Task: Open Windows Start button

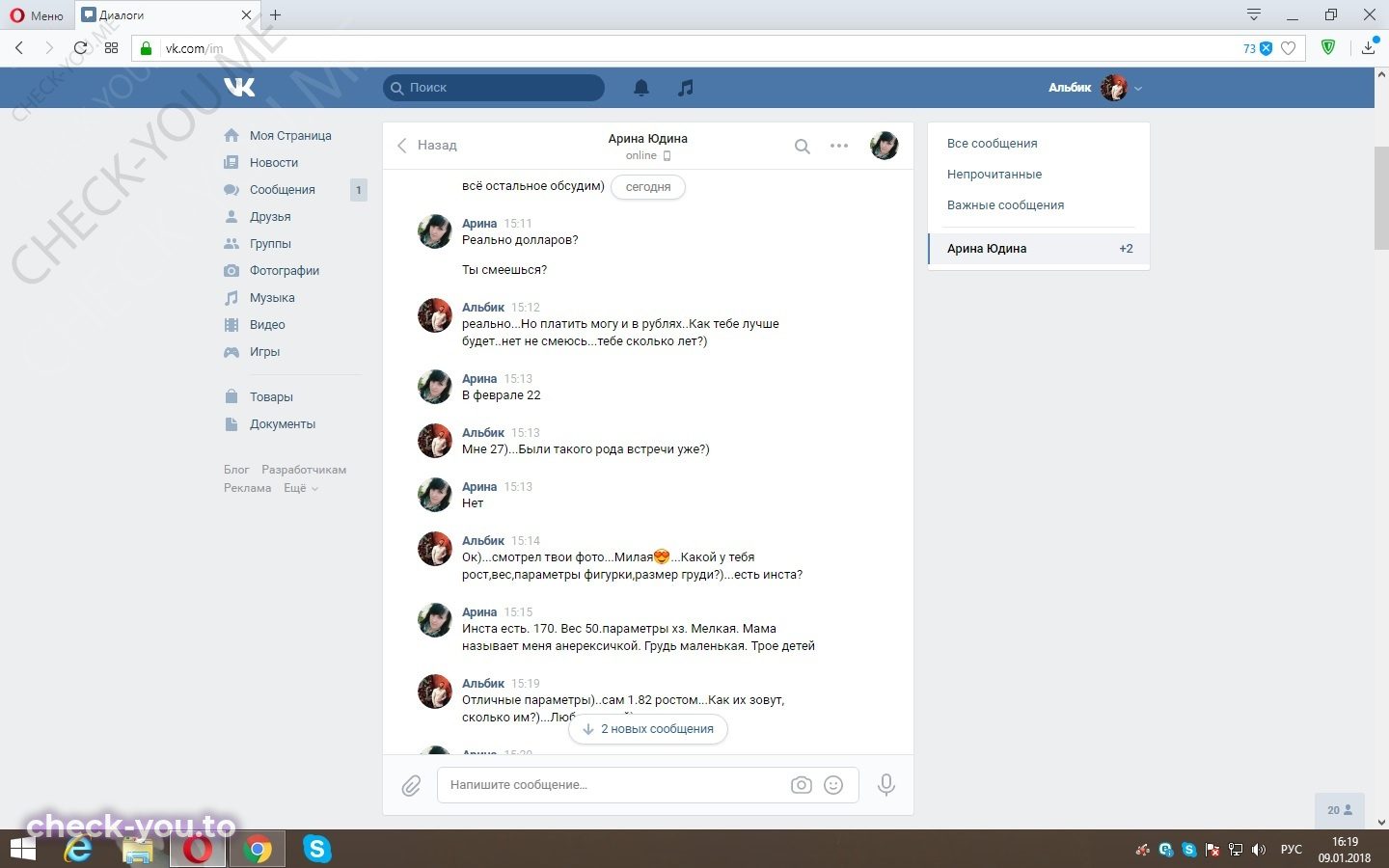Action: (x=22, y=850)
